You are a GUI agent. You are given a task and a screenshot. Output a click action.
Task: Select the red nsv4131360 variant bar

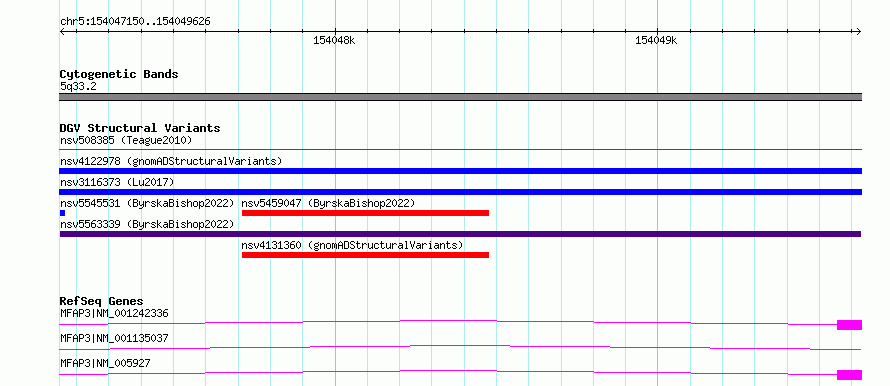365,255
